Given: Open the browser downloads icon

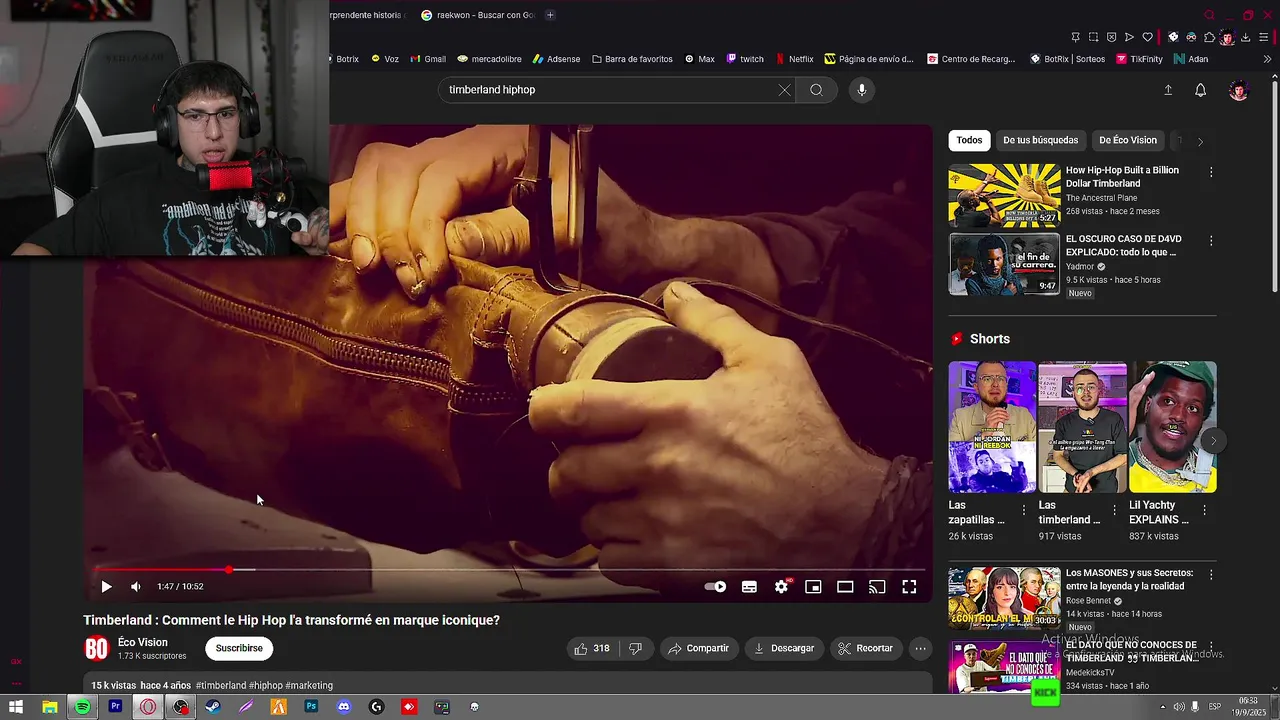Looking at the screenshot, I should (x=1246, y=37).
